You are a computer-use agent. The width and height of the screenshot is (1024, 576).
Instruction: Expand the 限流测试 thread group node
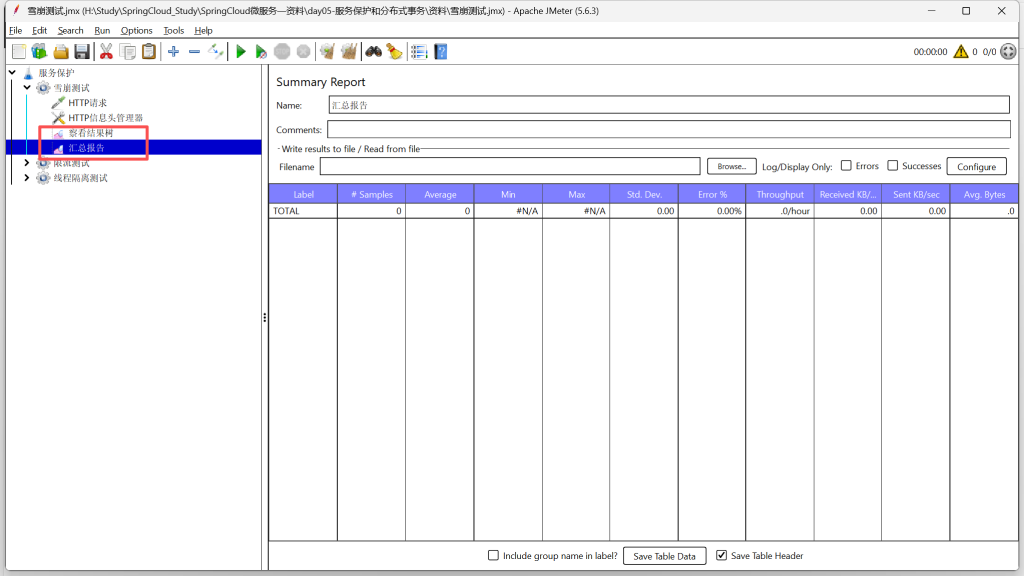tap(27, 163)
